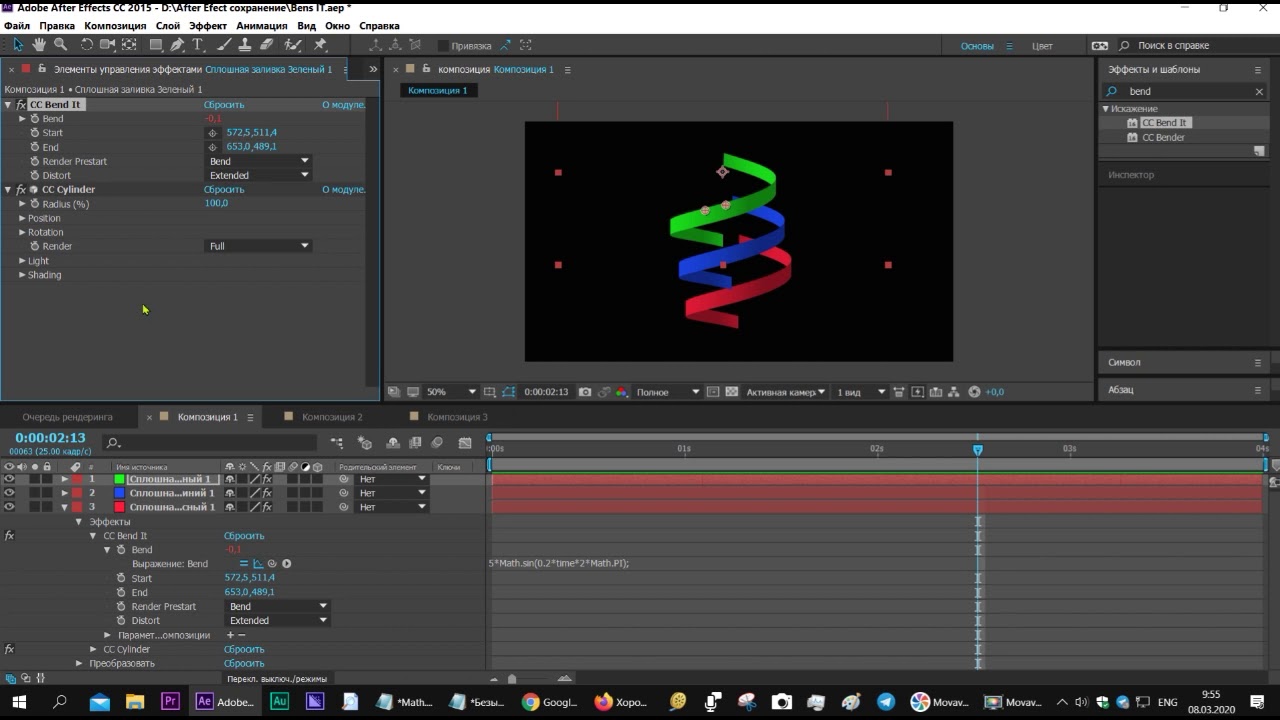Click expression language menu play icon
This screenshot has width=1280, height=720.
click(x=287, y=564)
